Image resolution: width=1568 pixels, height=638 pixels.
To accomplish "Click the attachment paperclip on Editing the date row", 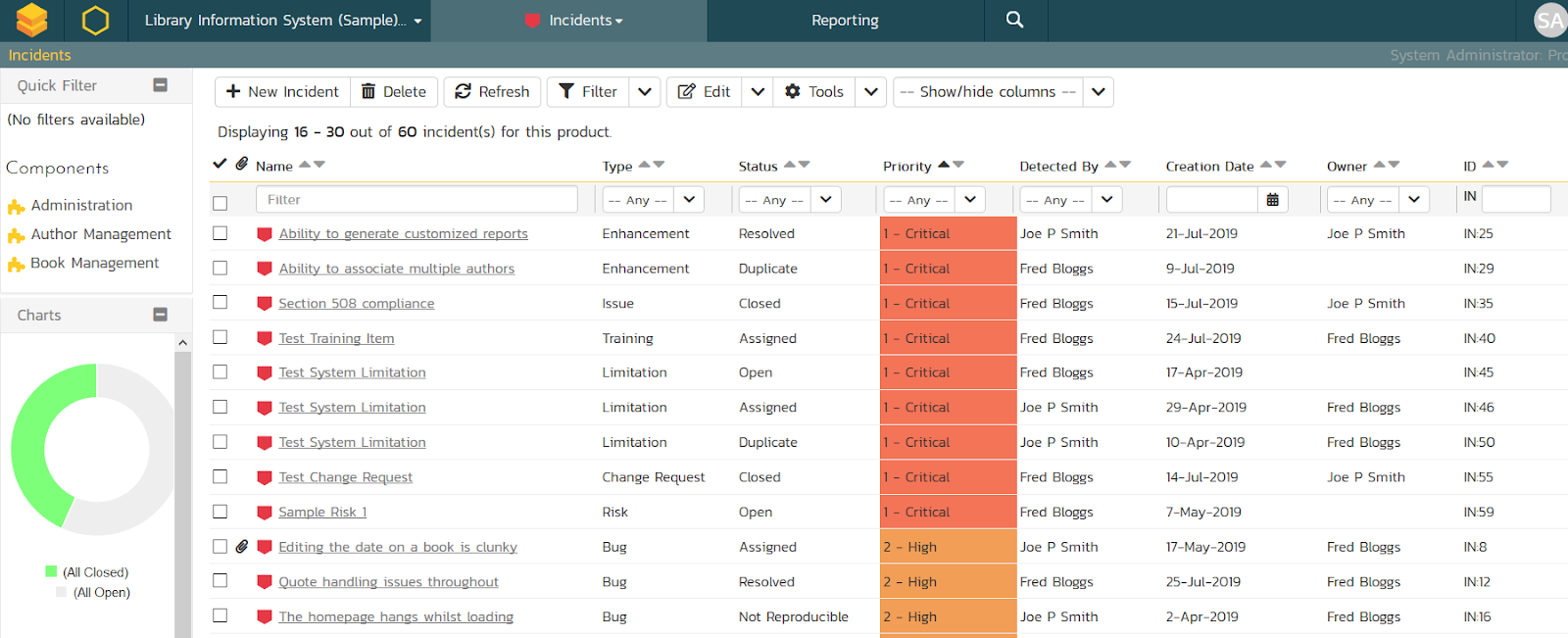I will (242, 547).
